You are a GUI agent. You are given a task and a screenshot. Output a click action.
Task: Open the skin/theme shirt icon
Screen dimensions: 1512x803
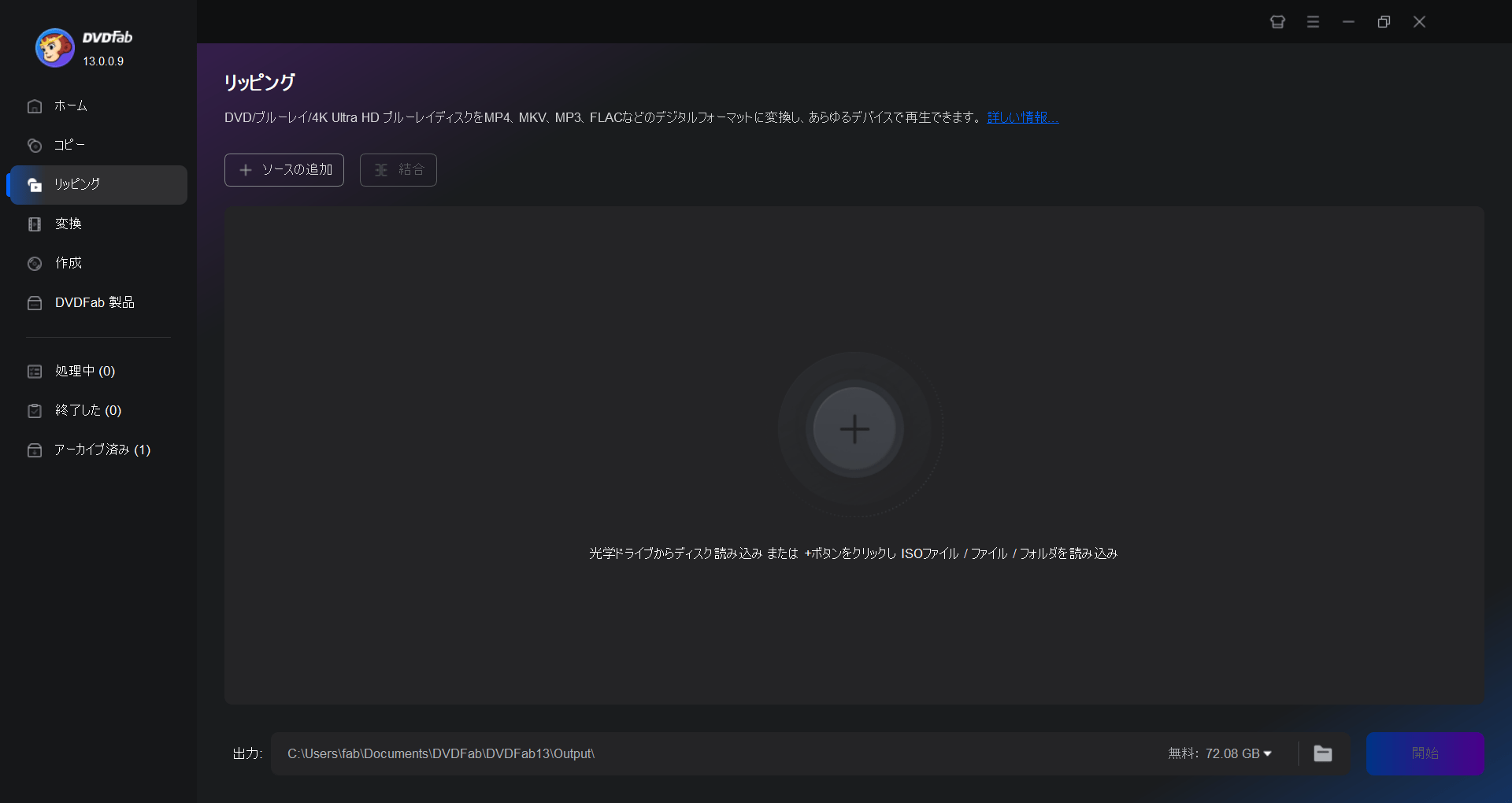click(1277, 22)
